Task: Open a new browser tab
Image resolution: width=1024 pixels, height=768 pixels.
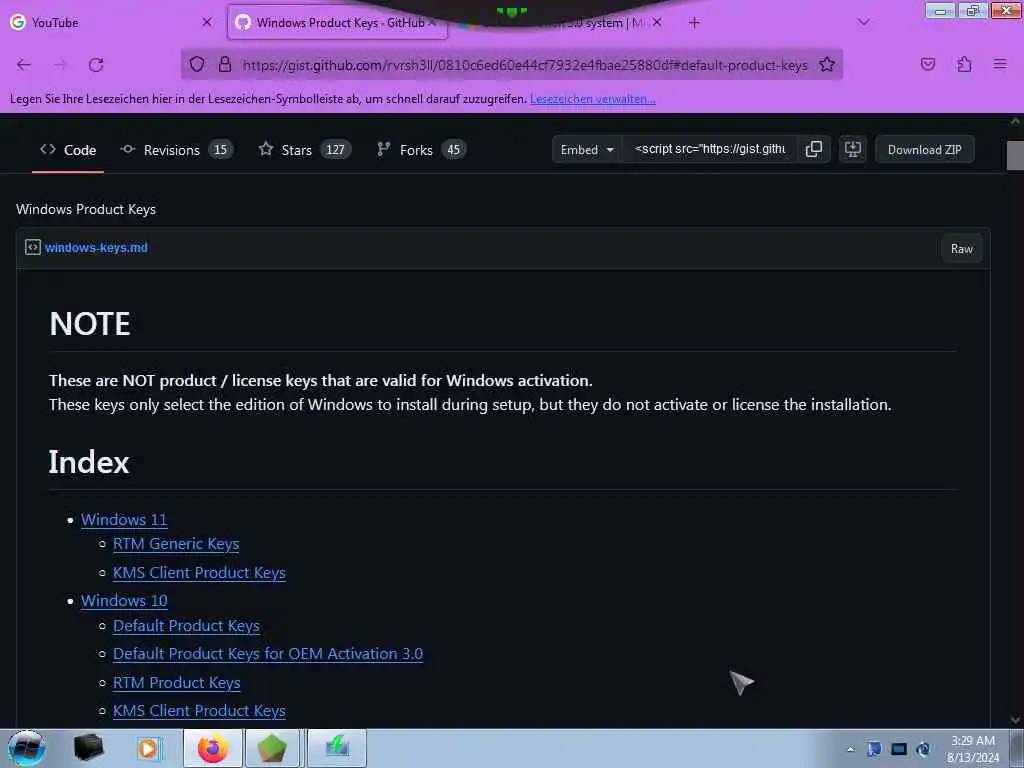Action: click(x=694, y=23)
